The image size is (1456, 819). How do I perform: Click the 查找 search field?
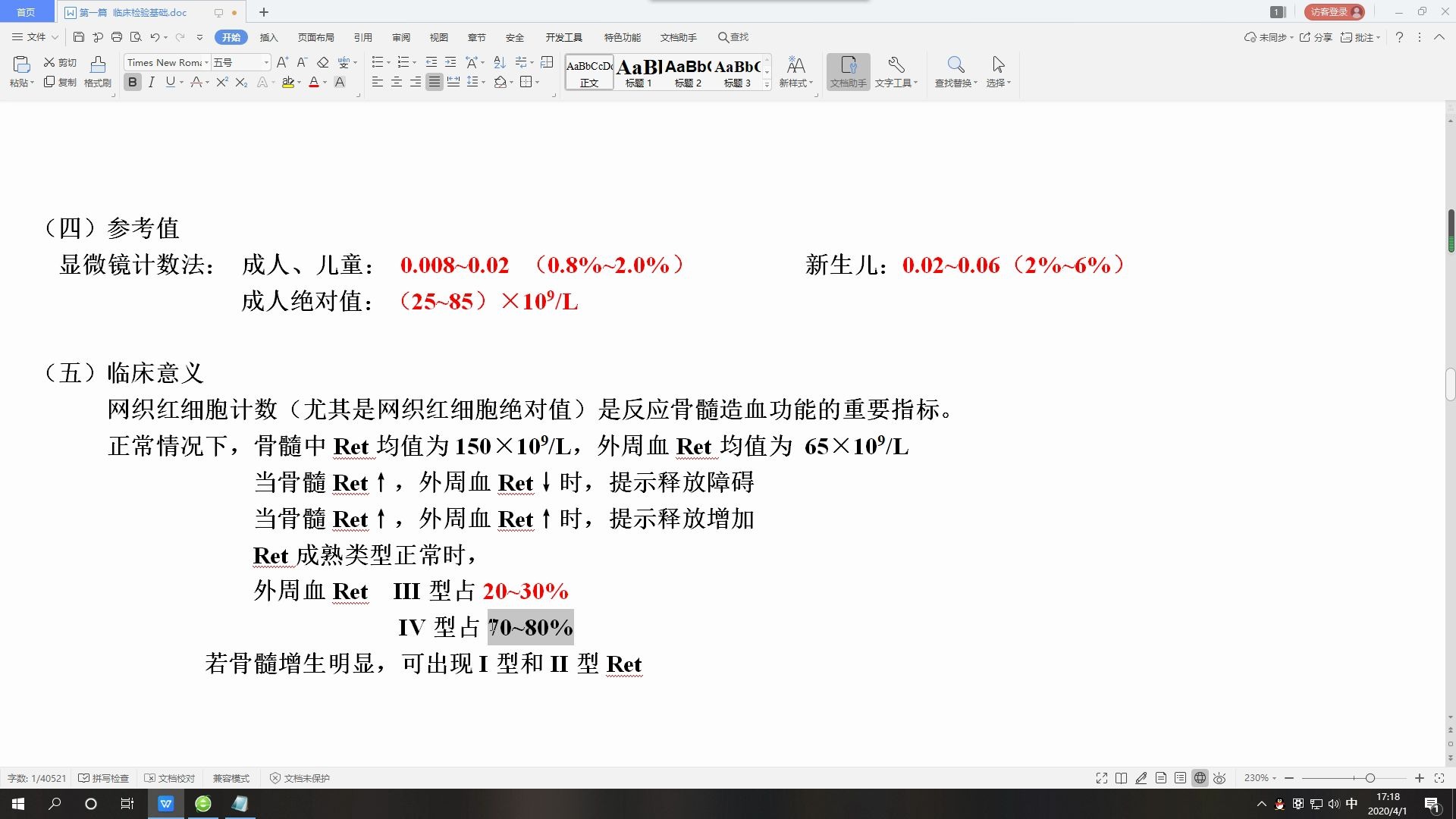pos(734,37)
